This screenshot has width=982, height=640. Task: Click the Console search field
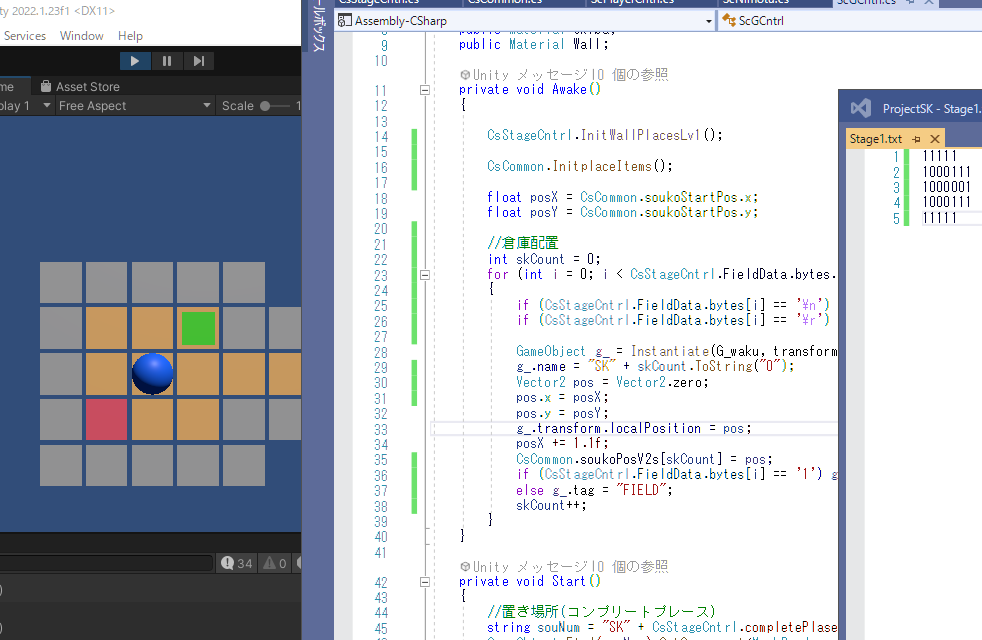[x=105, y=563]
